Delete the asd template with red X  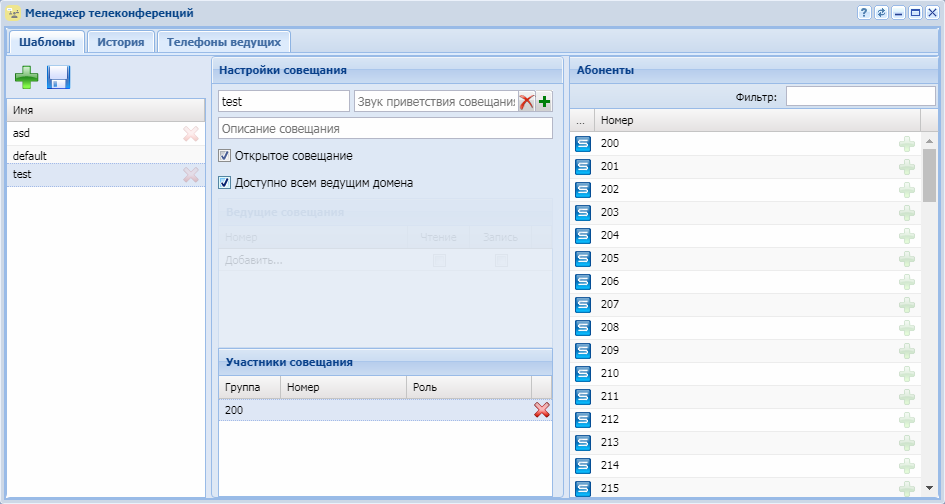[x=190, y=133]
